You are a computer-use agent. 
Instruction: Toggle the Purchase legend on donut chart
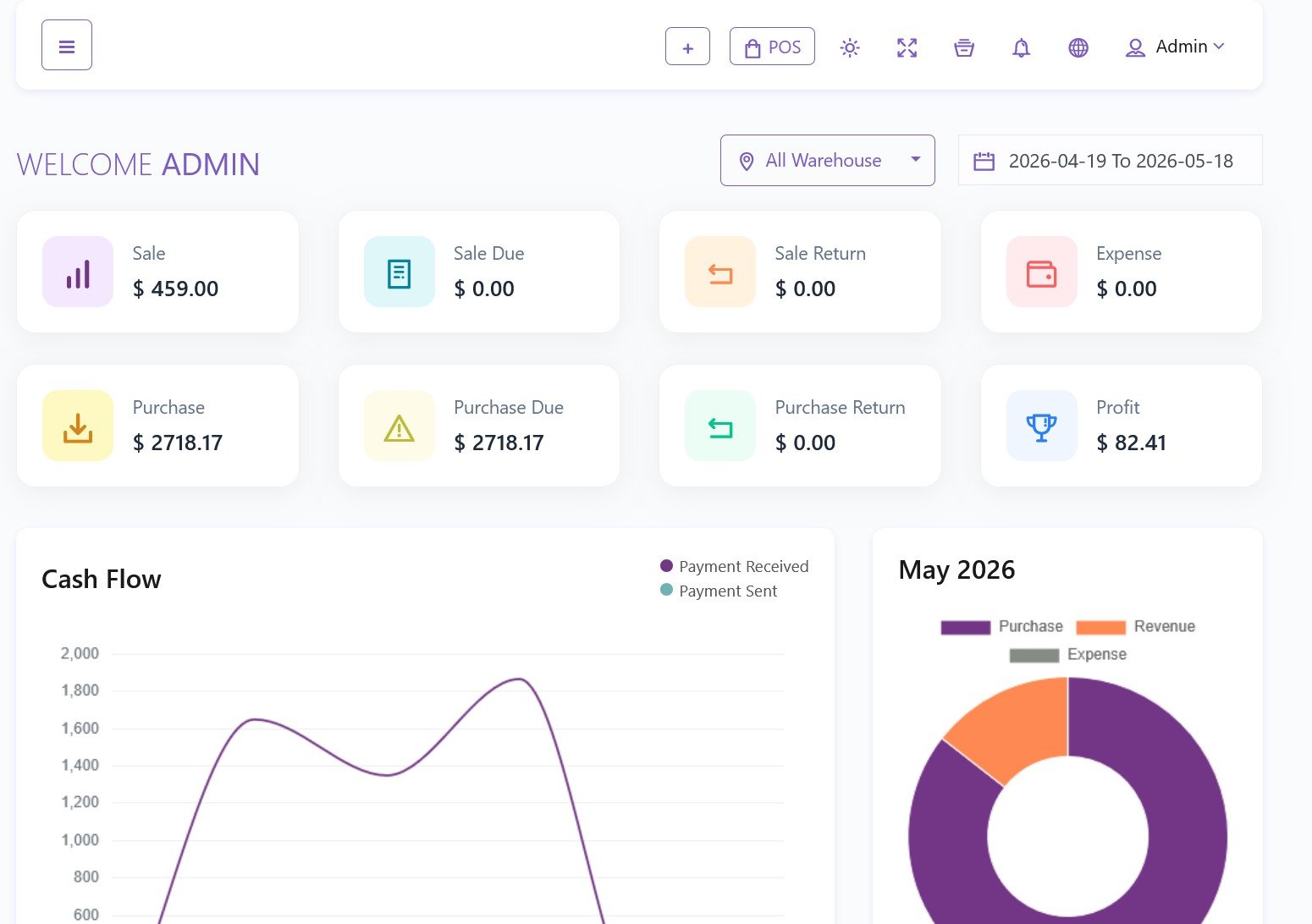pos(1002,626)
